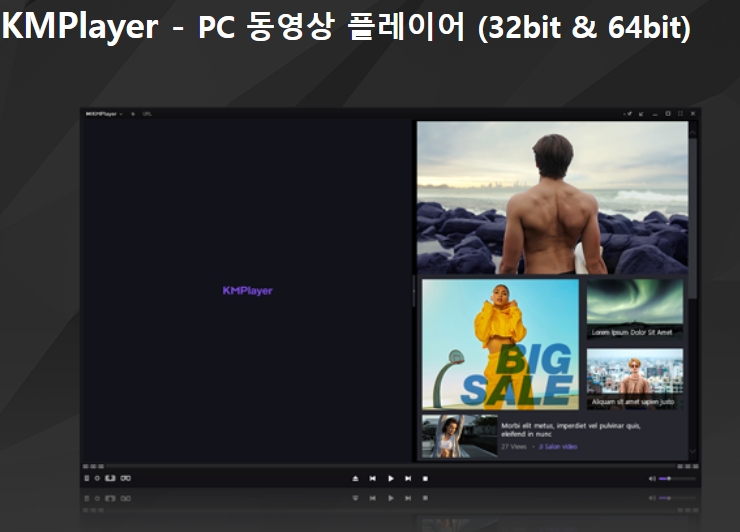The width and height of the screenshot is (740, 532).
Task: Open the large beach man video thumbnail
Action: pyautogui.click(x=552, y=197)
